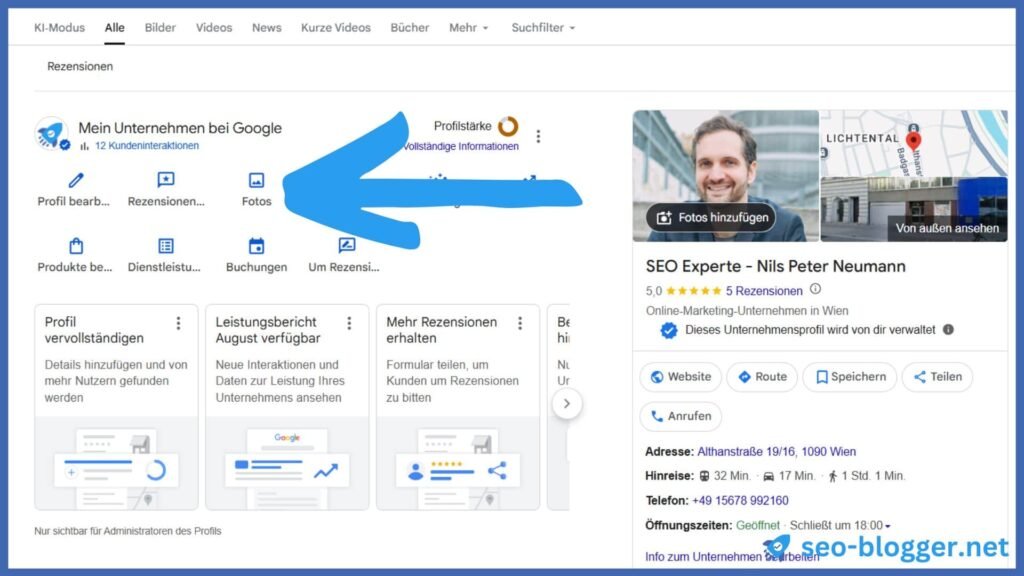
Task: Click the info icon next to 5 Rezensionen
Action: (x=815, y=289)
